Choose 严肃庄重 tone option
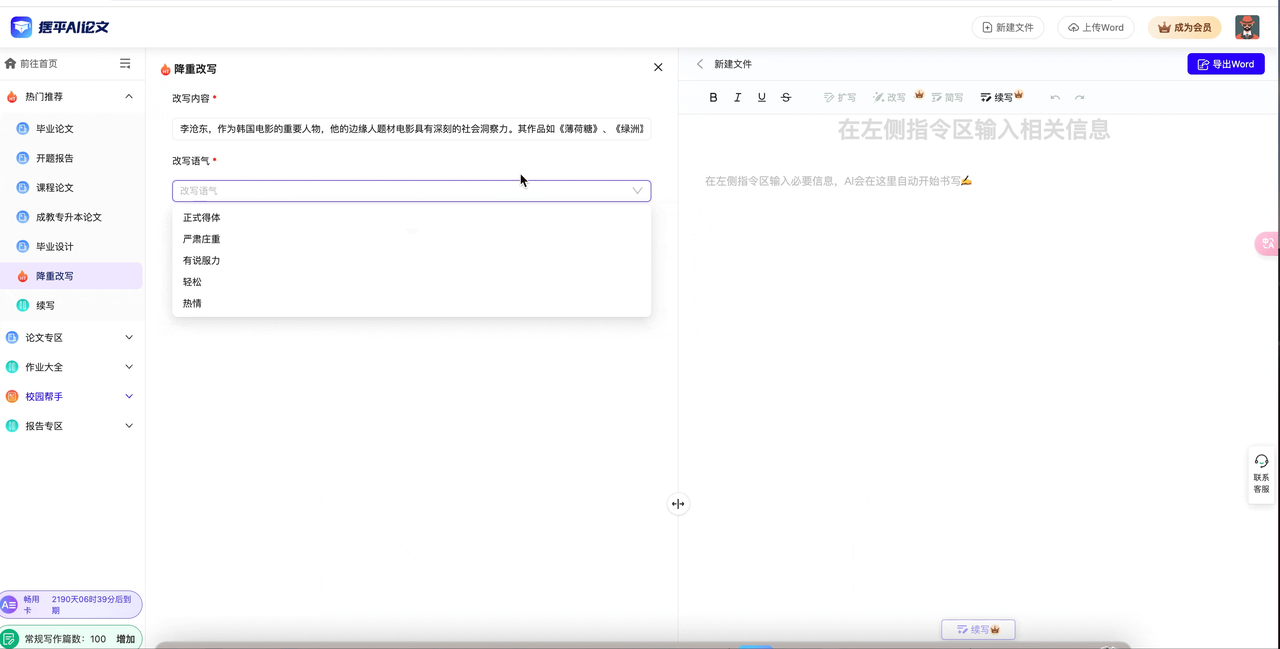Viewport: 1280px width, 649px height. point(411,239)
